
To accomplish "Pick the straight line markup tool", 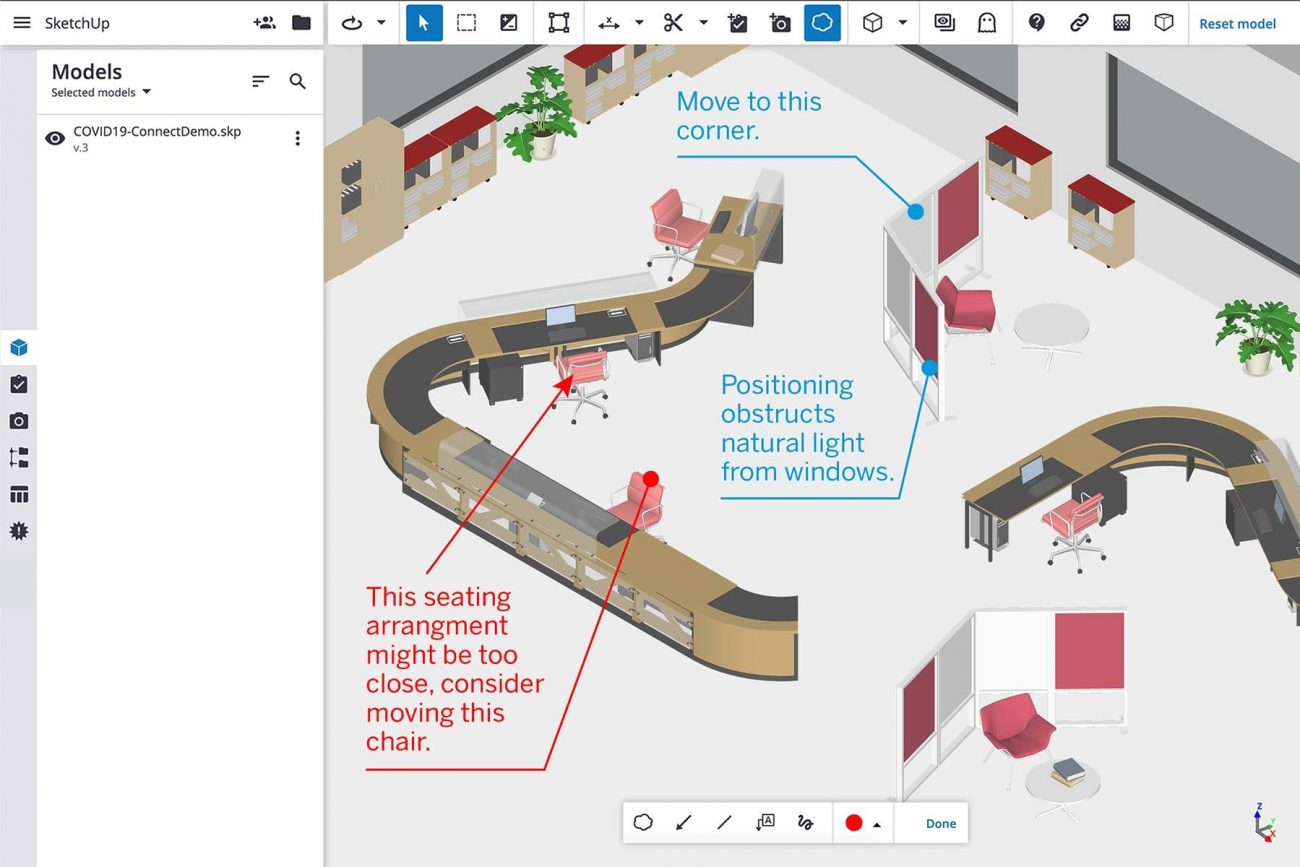I will tap(724, 823).
